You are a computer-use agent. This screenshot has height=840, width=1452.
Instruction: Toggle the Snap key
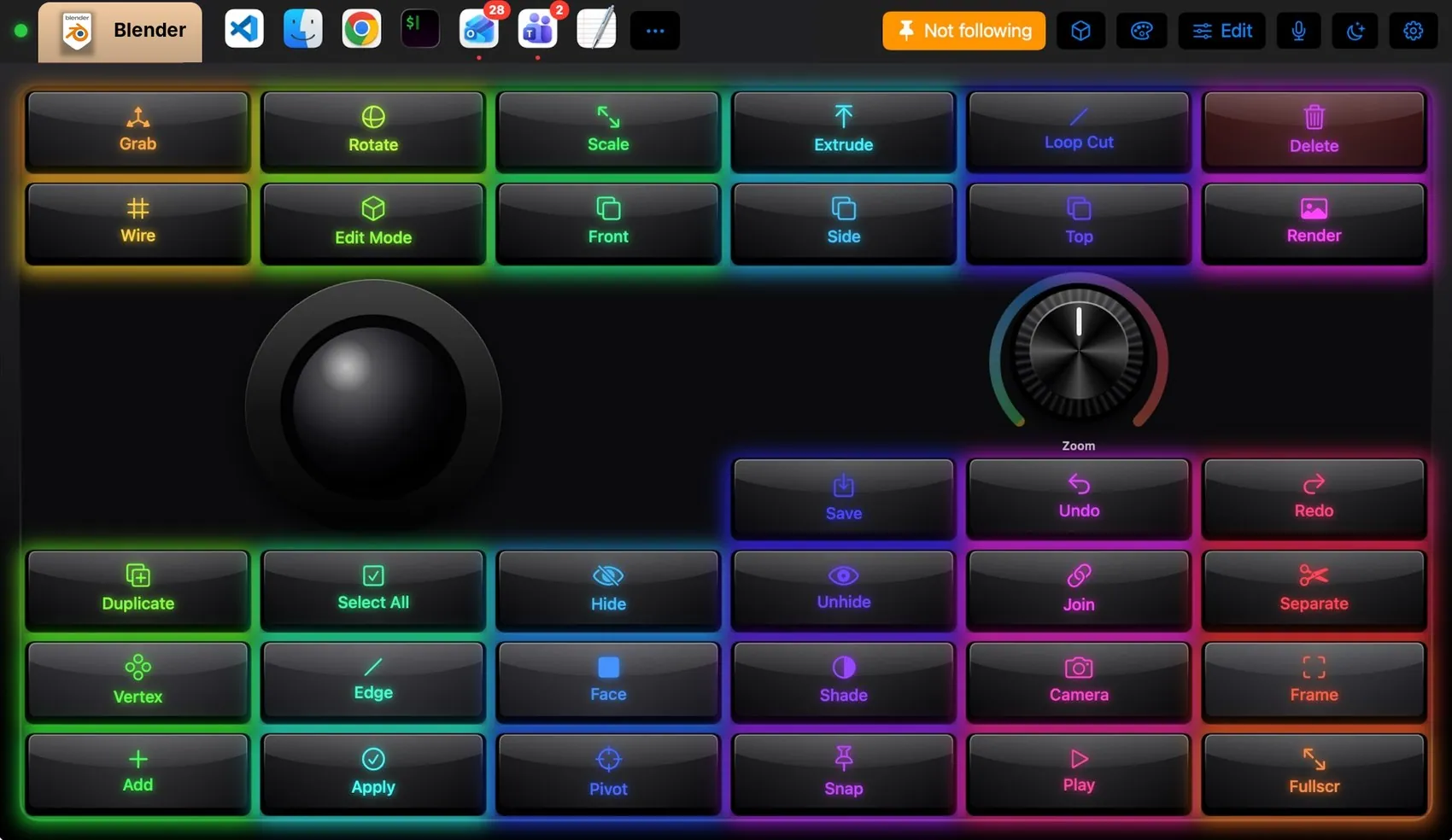(x=843, y=773)
